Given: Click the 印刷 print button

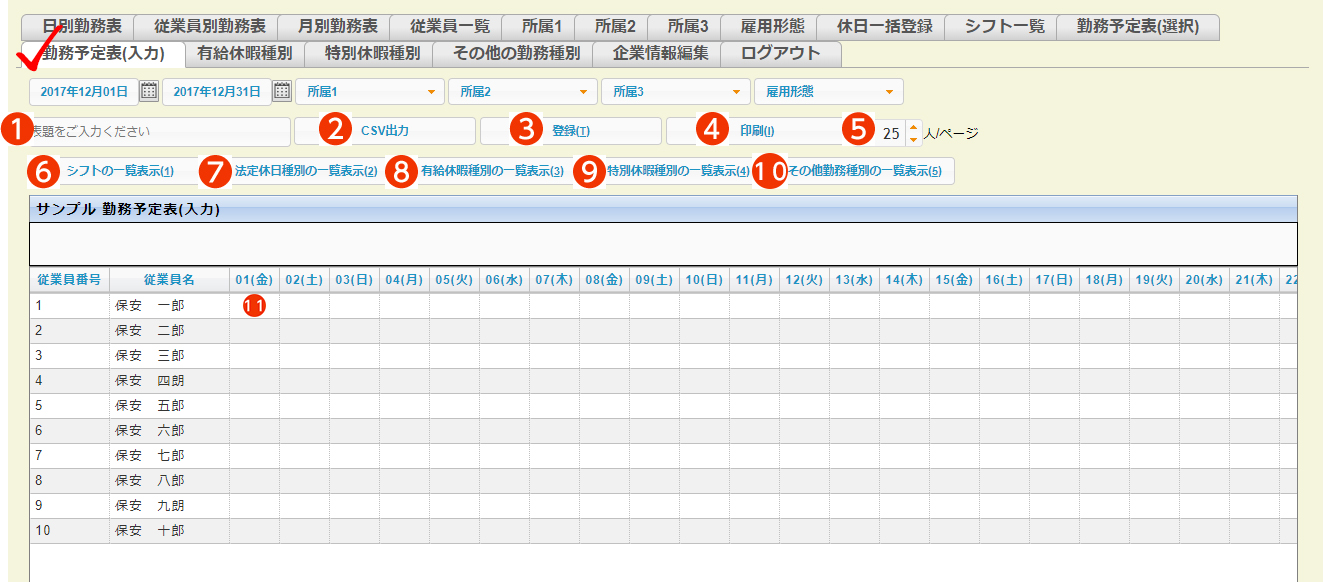Looking at the screenshot, I should click(756, 131).
